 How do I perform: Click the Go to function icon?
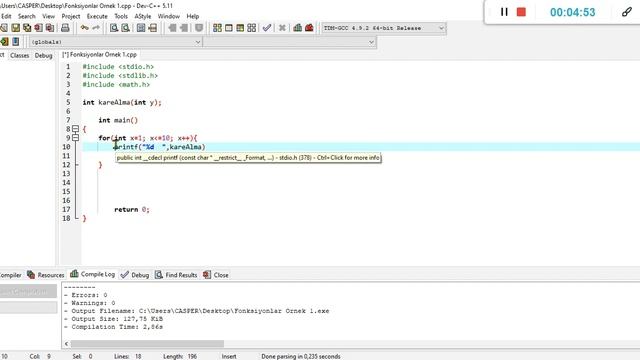coord(141,28)
